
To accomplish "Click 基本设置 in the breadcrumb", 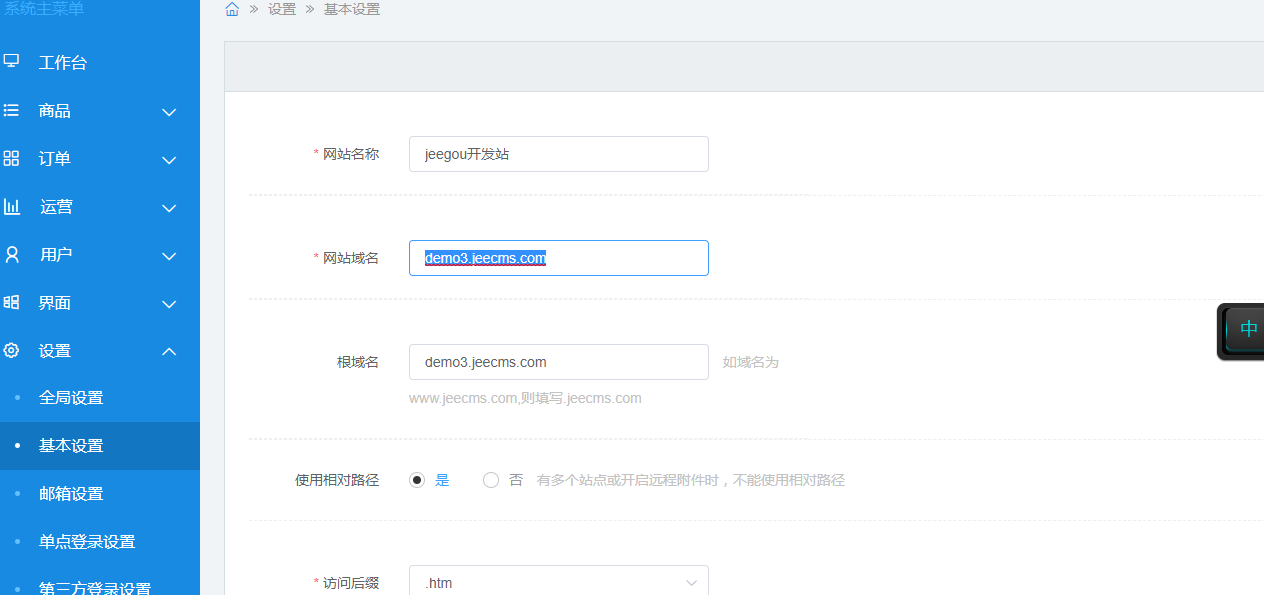I will point(352,9).
